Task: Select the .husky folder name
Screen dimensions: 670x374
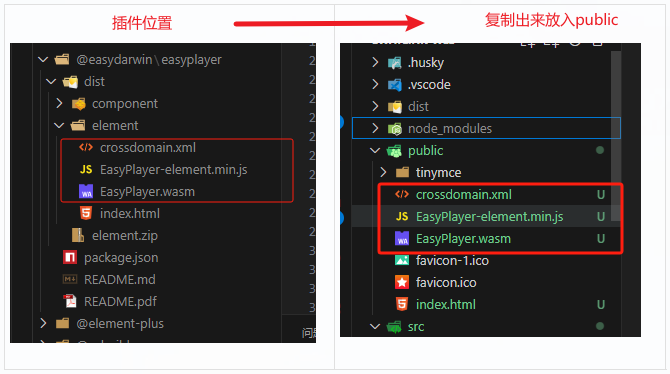Action: (x=426, y=63)
